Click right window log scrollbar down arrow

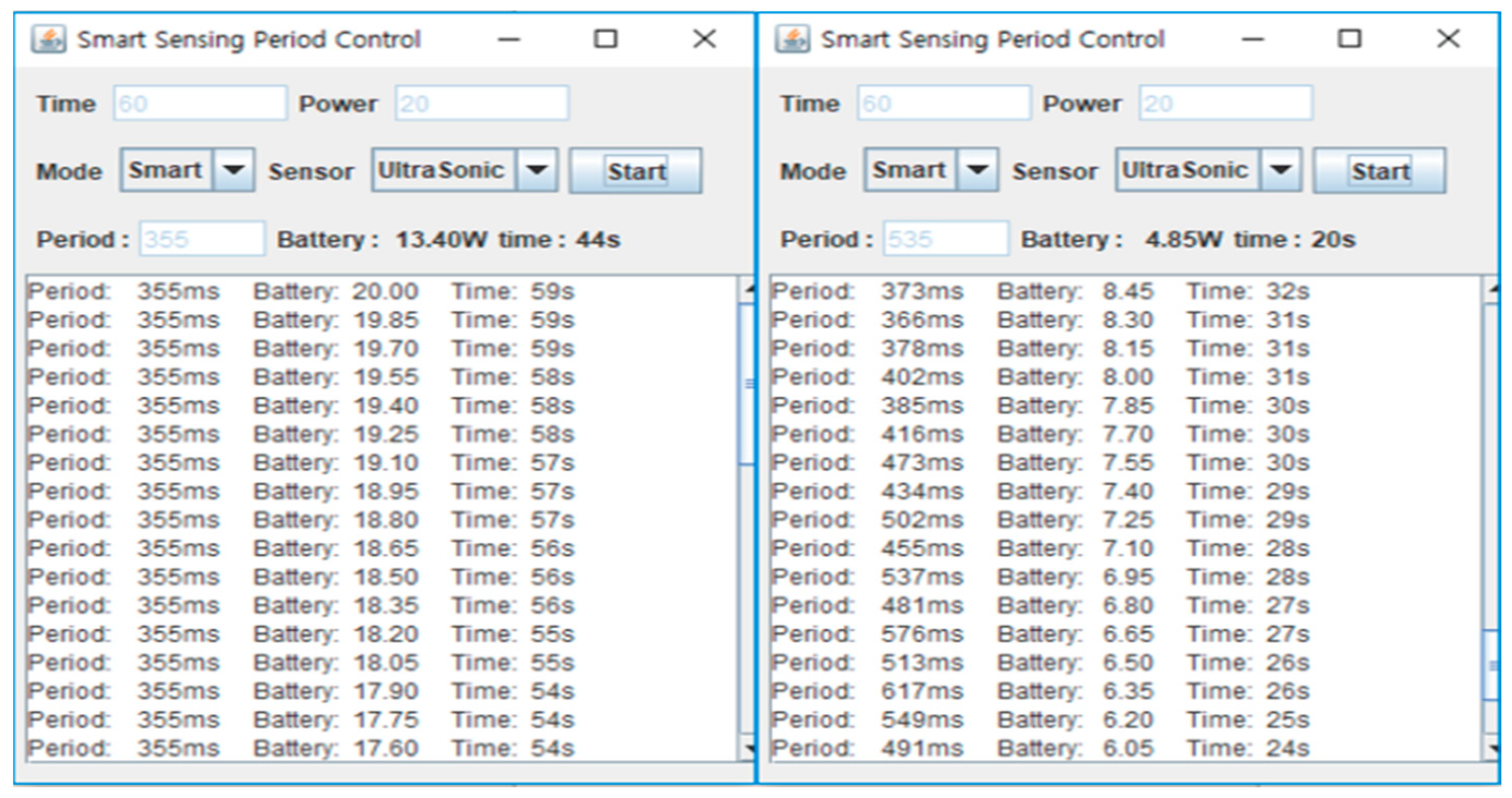pyautogui.click(x=1491, y=748)
